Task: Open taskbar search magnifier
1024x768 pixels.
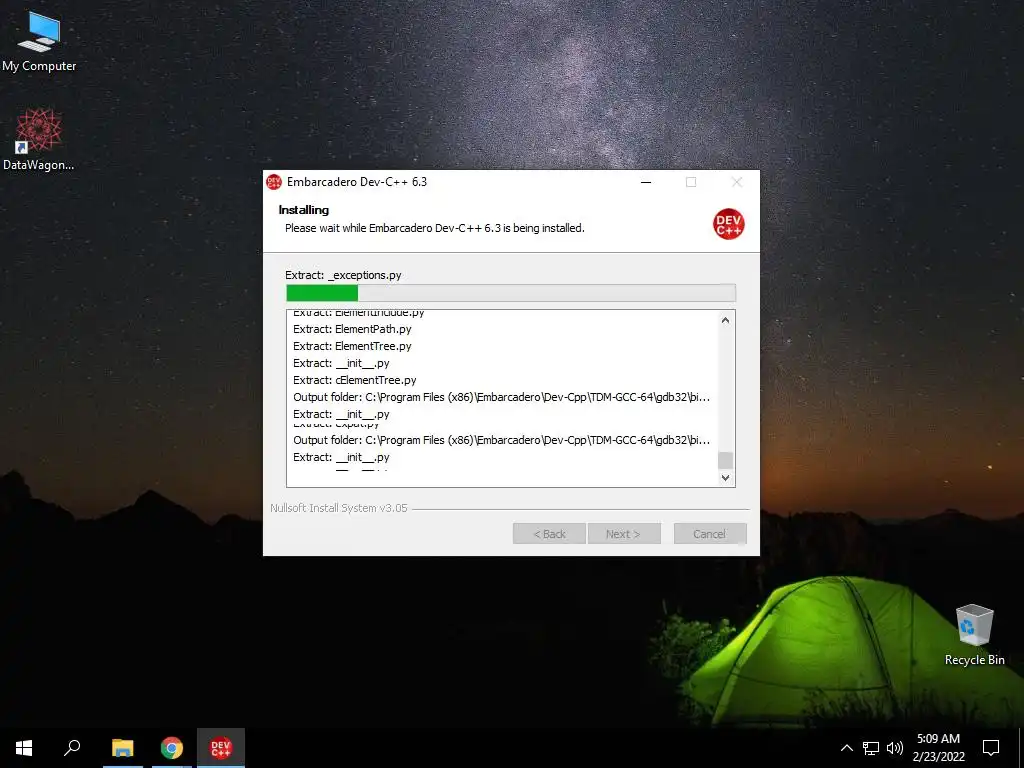Action: pos(72,748)
